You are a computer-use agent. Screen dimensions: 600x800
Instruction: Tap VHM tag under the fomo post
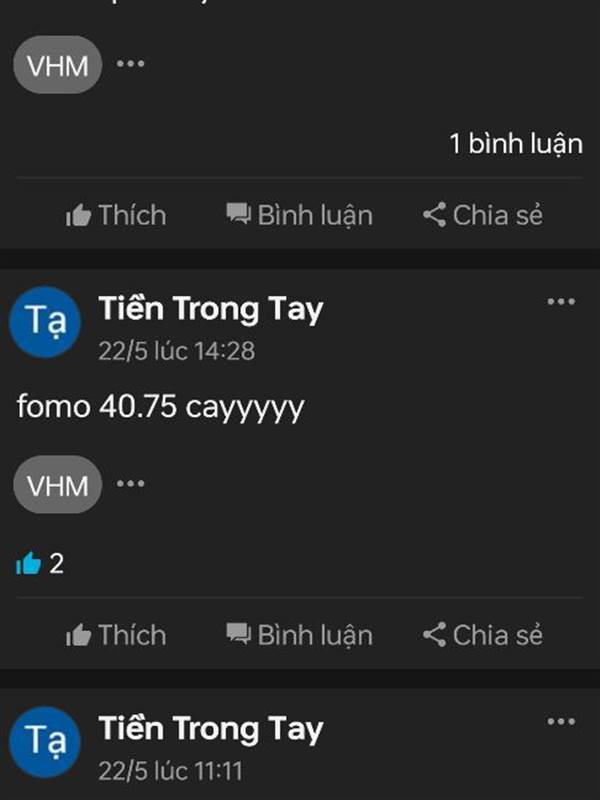click(58, 485)
